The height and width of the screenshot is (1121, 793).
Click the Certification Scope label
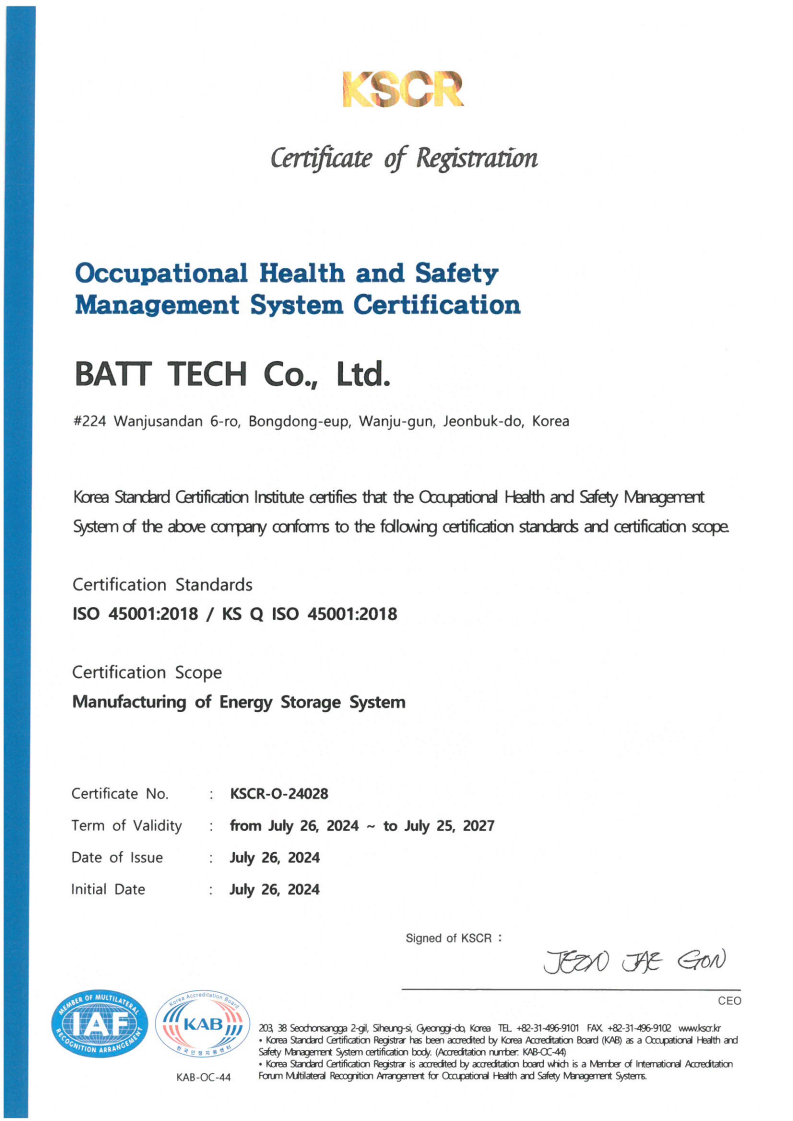(x=147, y=672)
